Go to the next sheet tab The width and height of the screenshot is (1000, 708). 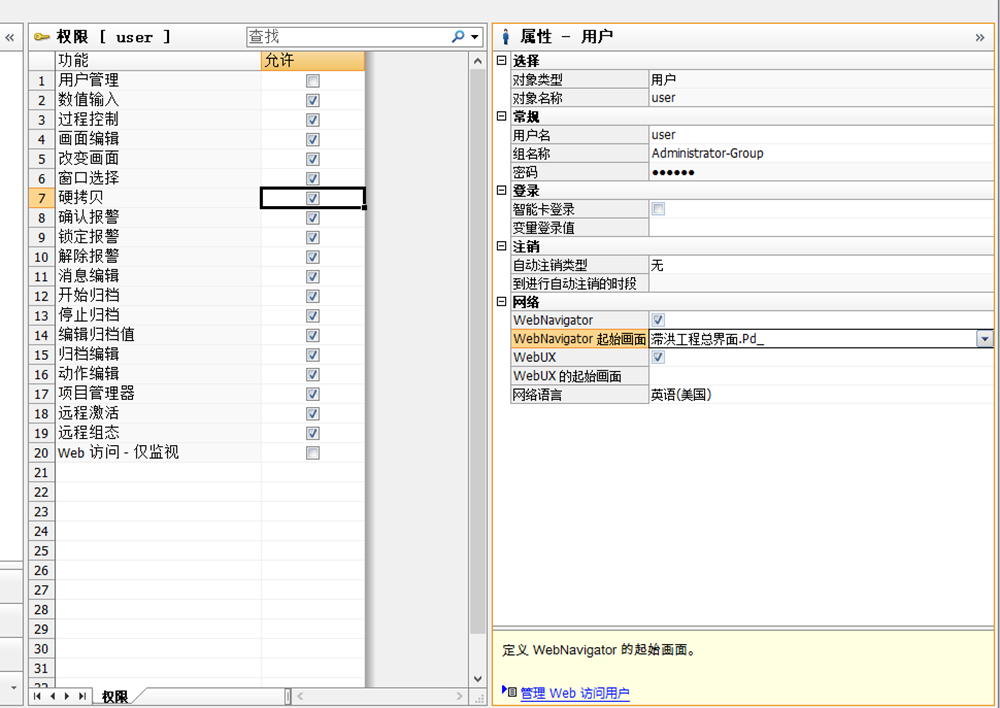pyautogui.click(x=67, y=695)
